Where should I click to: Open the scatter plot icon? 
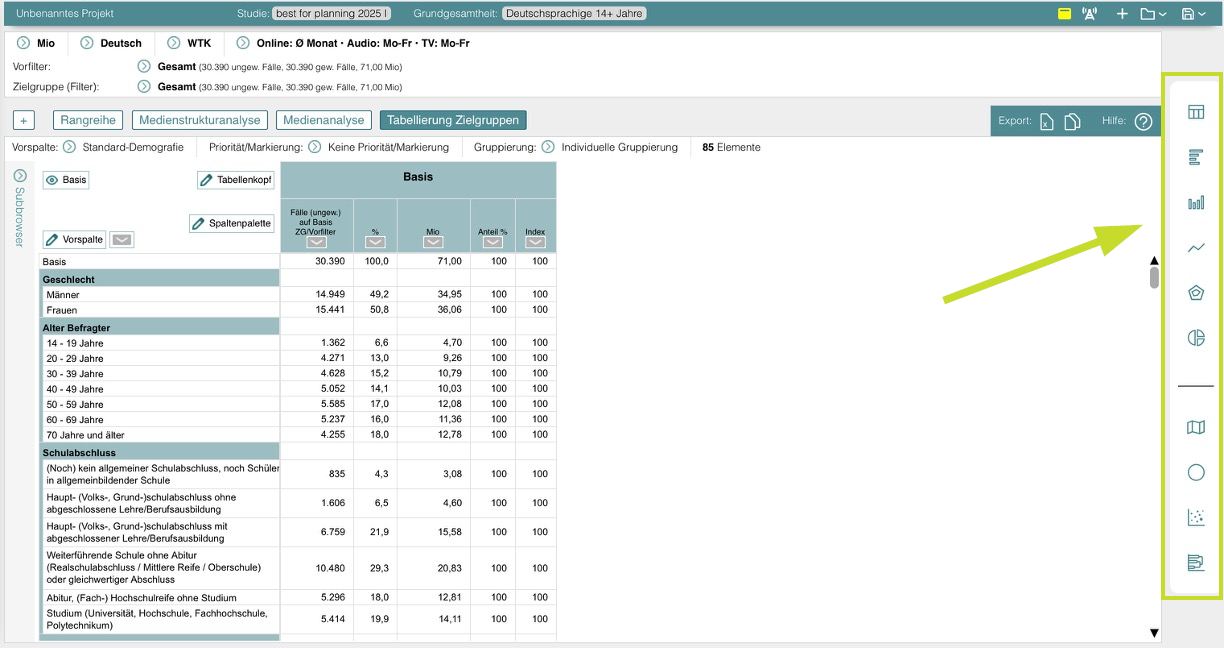pyautogui.click(x=1195, y=517)
